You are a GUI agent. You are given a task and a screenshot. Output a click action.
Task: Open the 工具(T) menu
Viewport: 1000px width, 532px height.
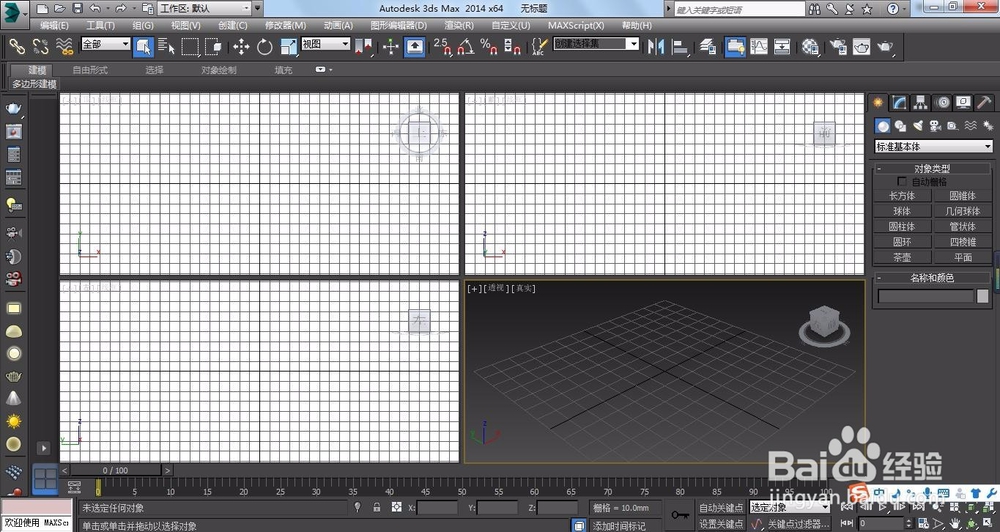coord(101,26)
